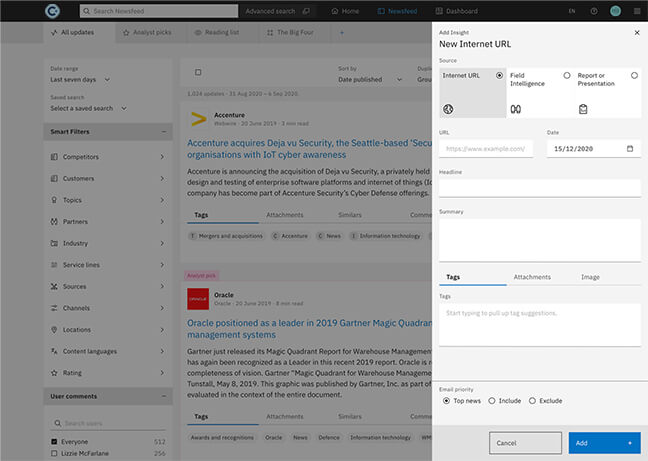Collapse the User comments section
This screenshot has width=648, height=461.
point(164,396)
